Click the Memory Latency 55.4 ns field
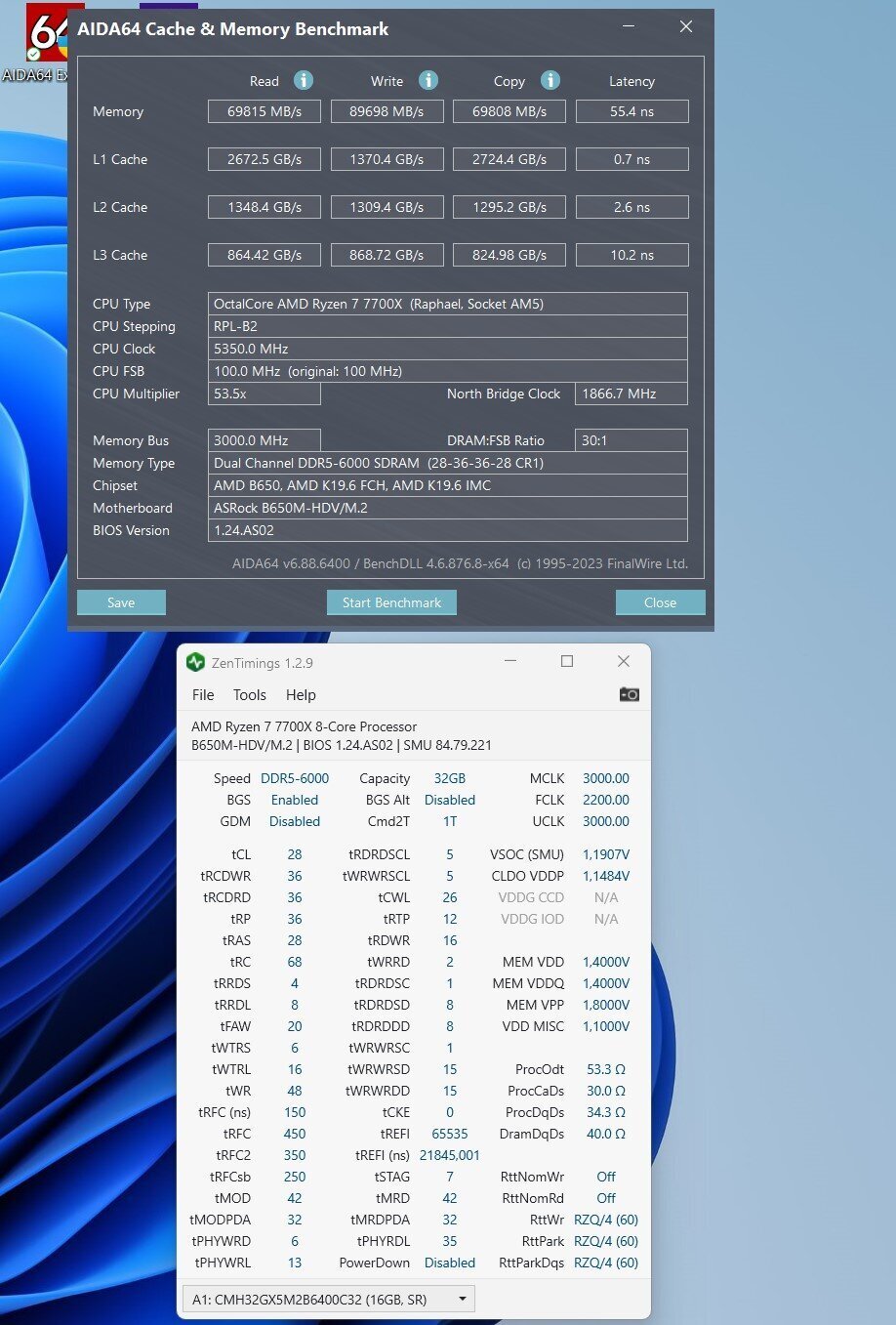The height and width of the screenshot is (1325, 896). coord(631,111)
